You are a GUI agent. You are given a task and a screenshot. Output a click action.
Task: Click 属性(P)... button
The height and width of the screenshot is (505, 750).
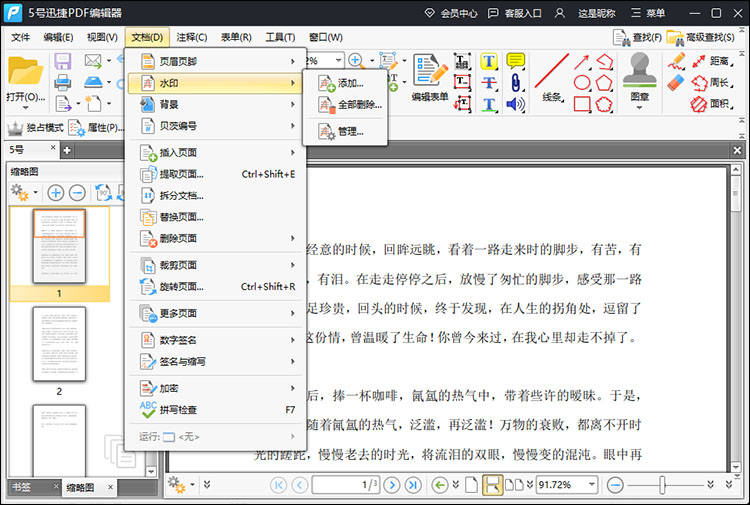point(96,128)
